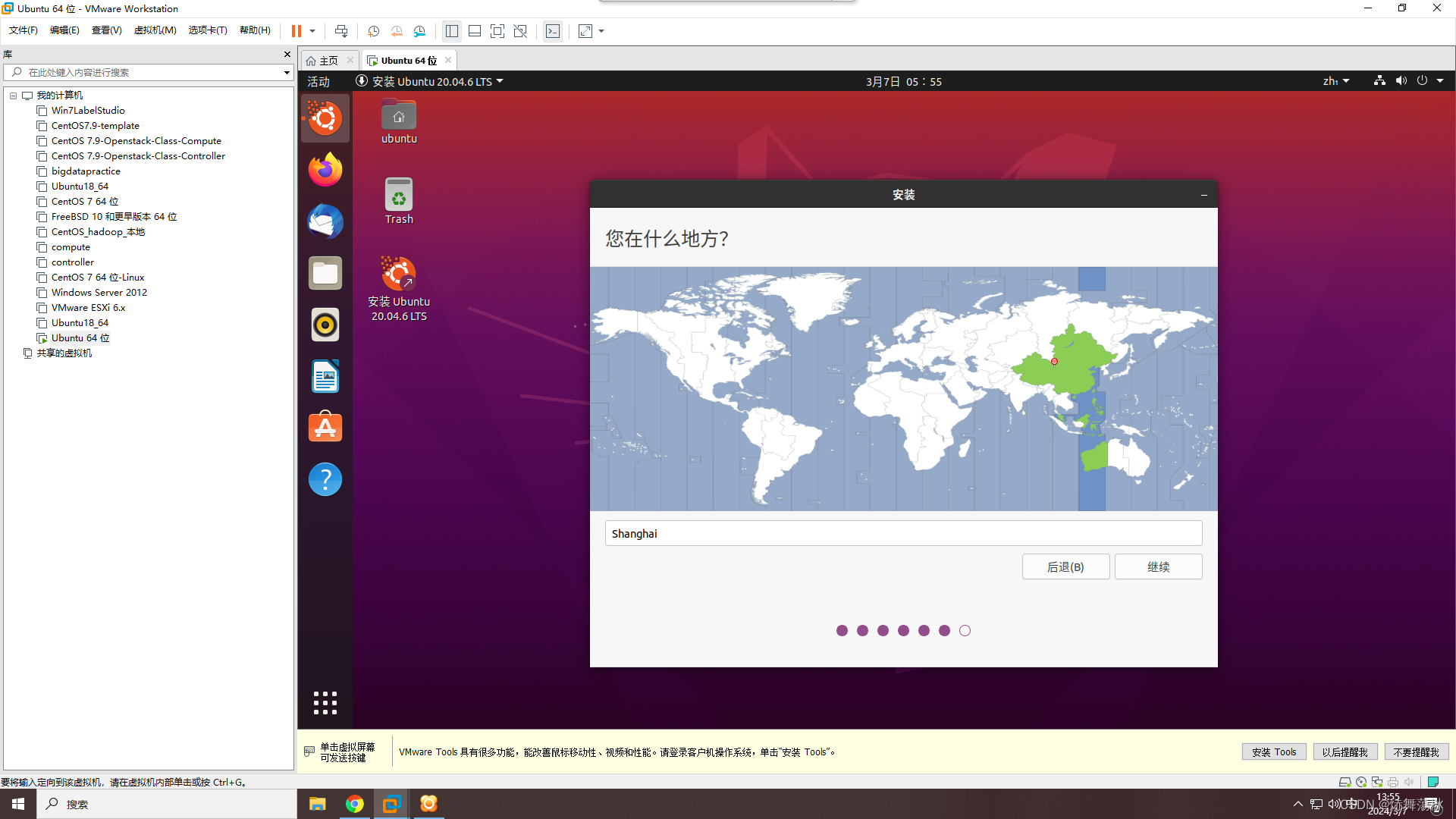Focus the library search field
The width and height of the screenshot is (1456, 819).
click(x=148, y=72)
